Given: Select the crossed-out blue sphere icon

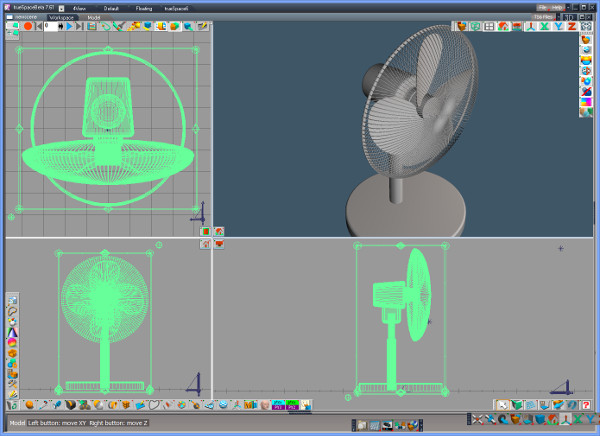Looking at the screenshot, I should pyautogui.click(x=586, y=91).
